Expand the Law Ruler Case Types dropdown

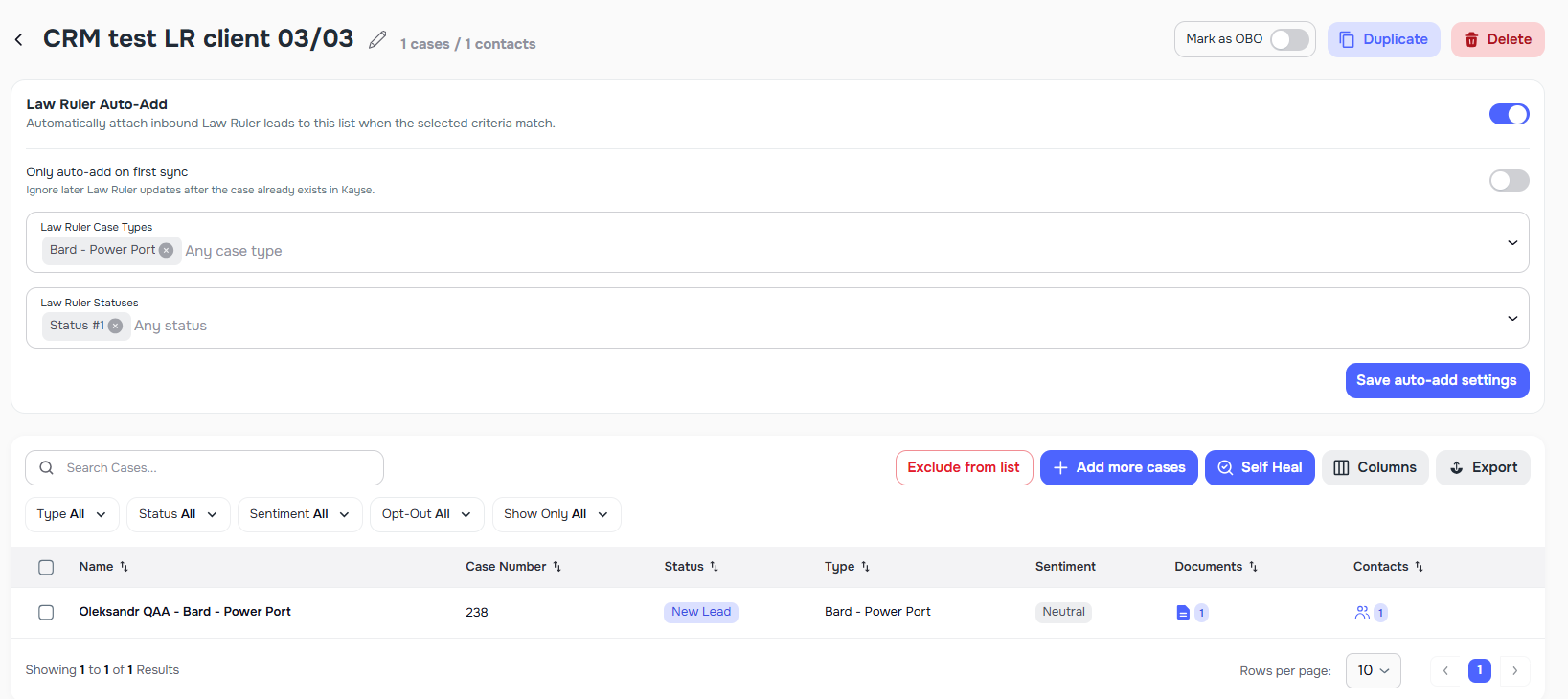(1512, 242)
